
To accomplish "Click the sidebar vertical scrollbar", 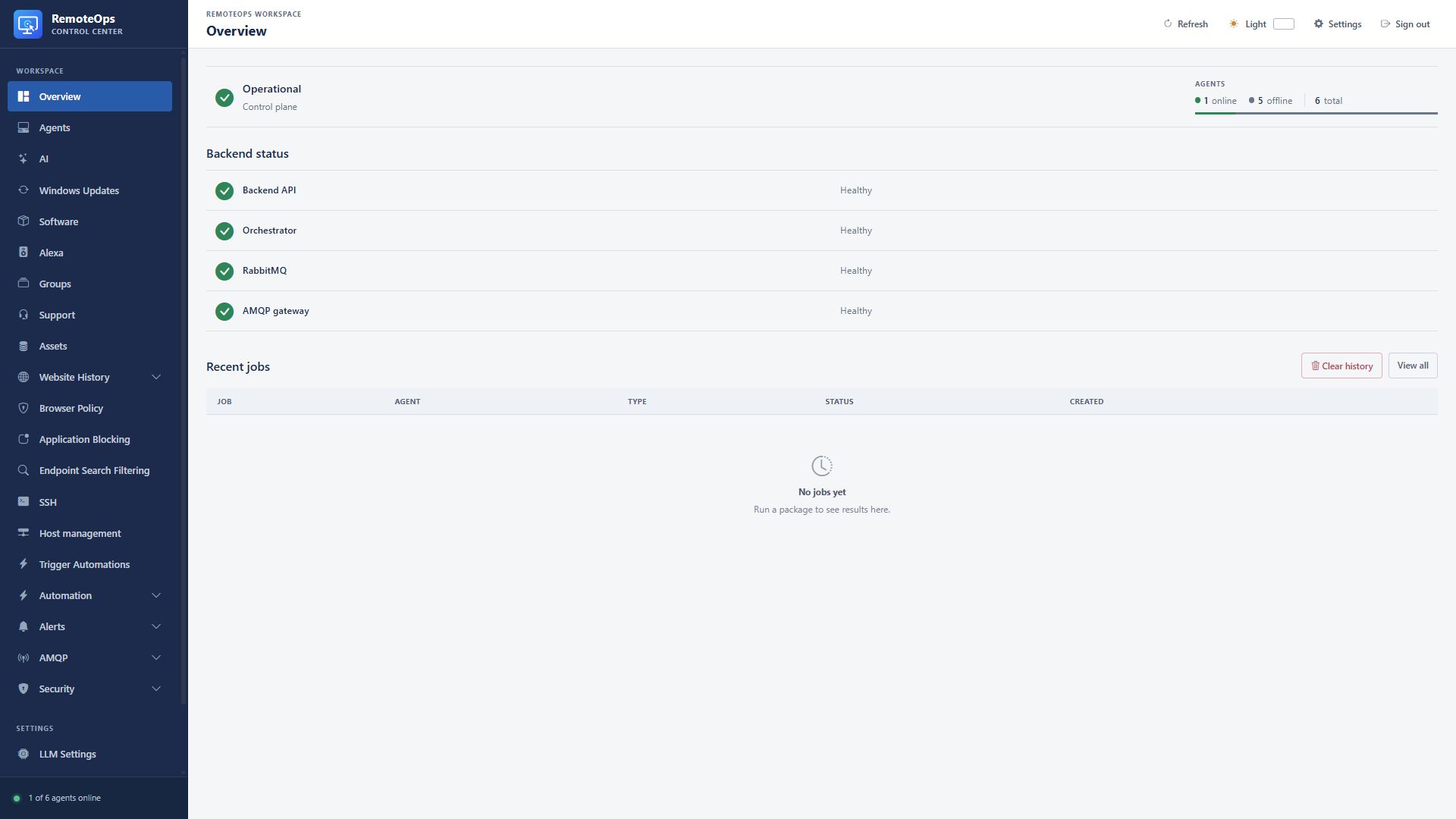I will tap(184, 381).
